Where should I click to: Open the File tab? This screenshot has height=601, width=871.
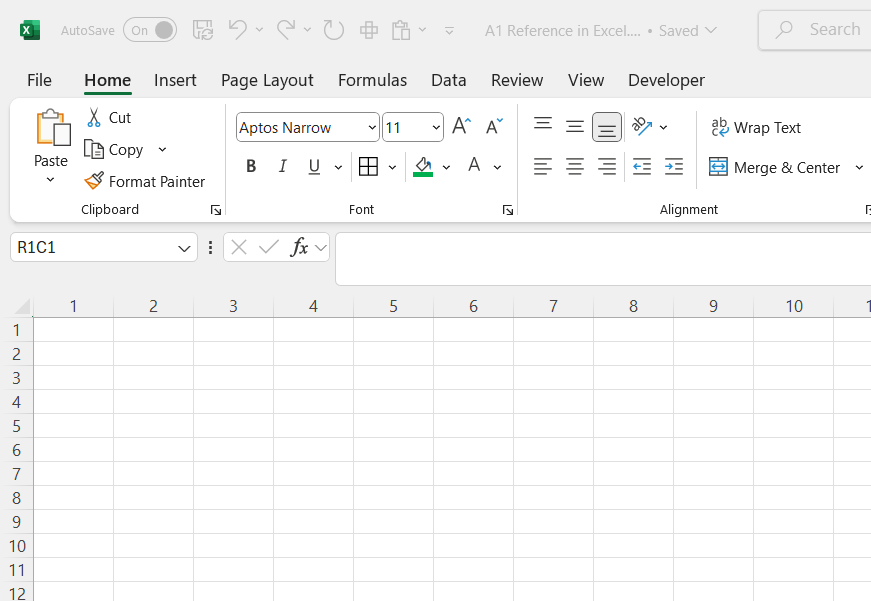coord(39,81)
